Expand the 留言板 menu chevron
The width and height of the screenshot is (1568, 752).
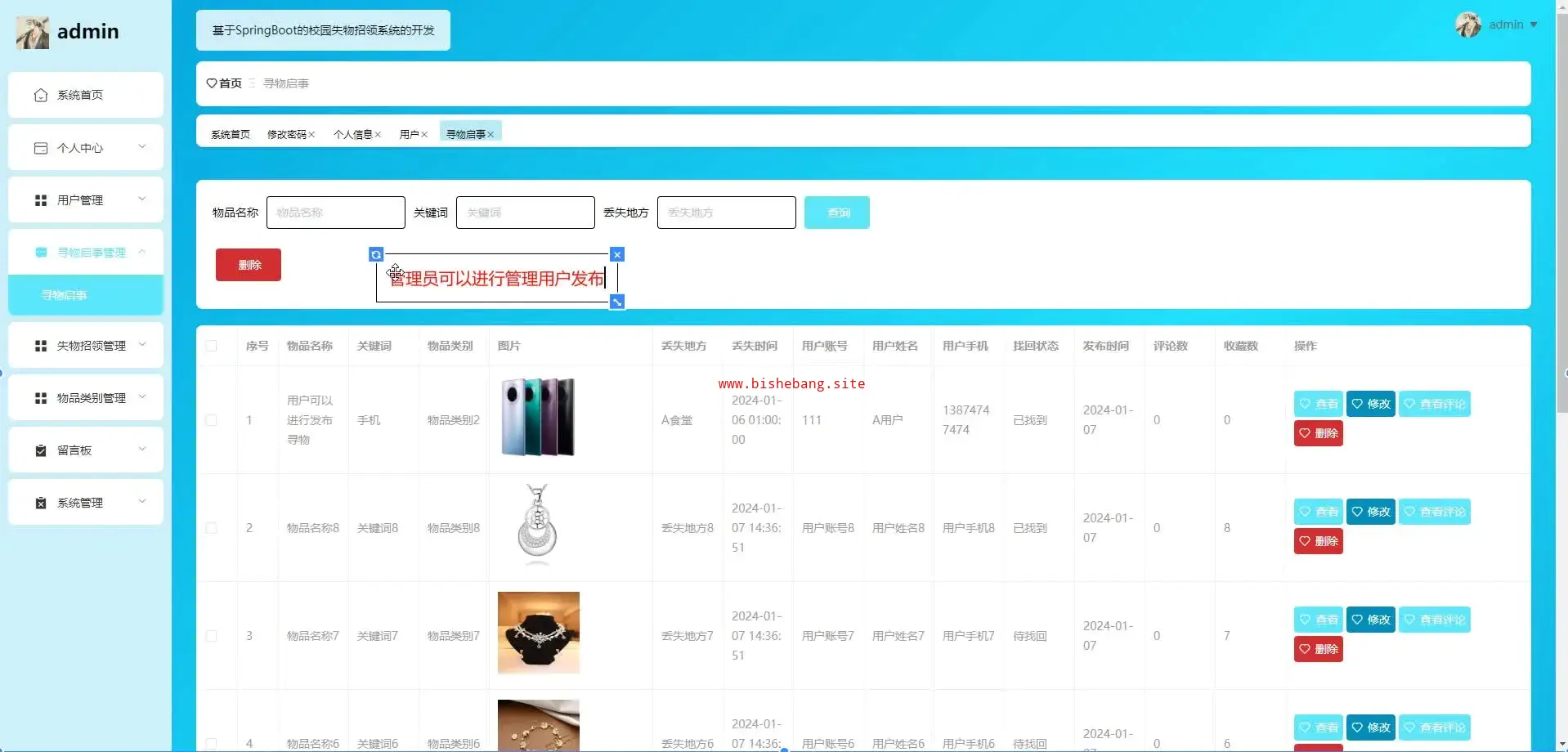point(142,450)
